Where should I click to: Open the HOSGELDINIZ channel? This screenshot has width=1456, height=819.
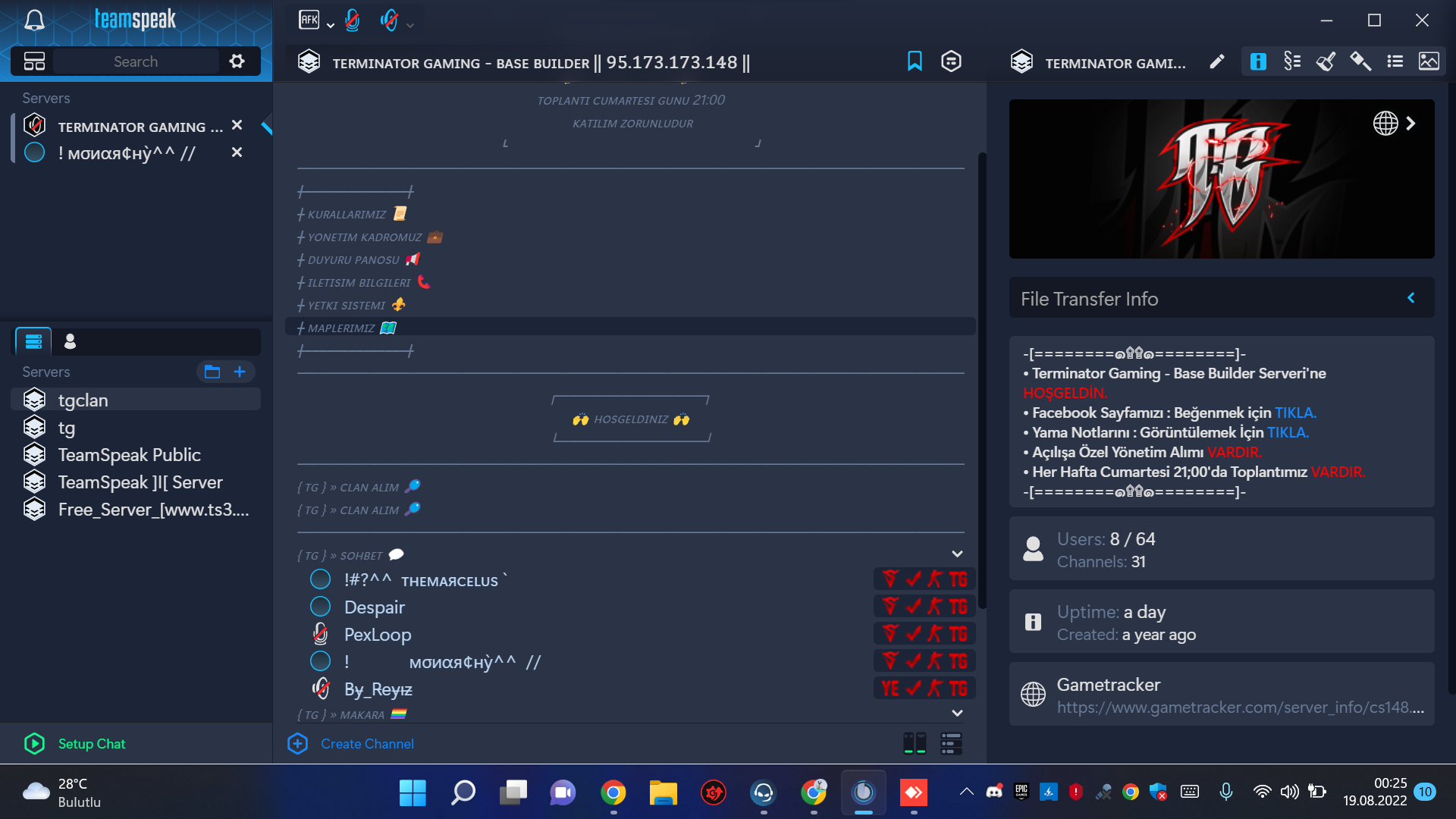[631, 419]
